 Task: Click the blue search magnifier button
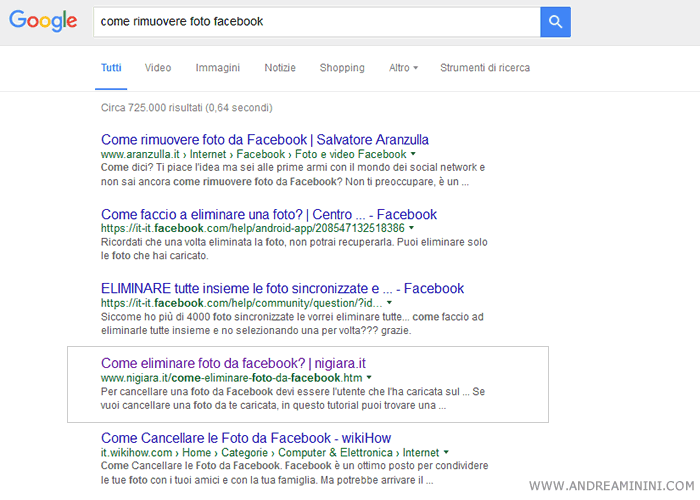555,21
